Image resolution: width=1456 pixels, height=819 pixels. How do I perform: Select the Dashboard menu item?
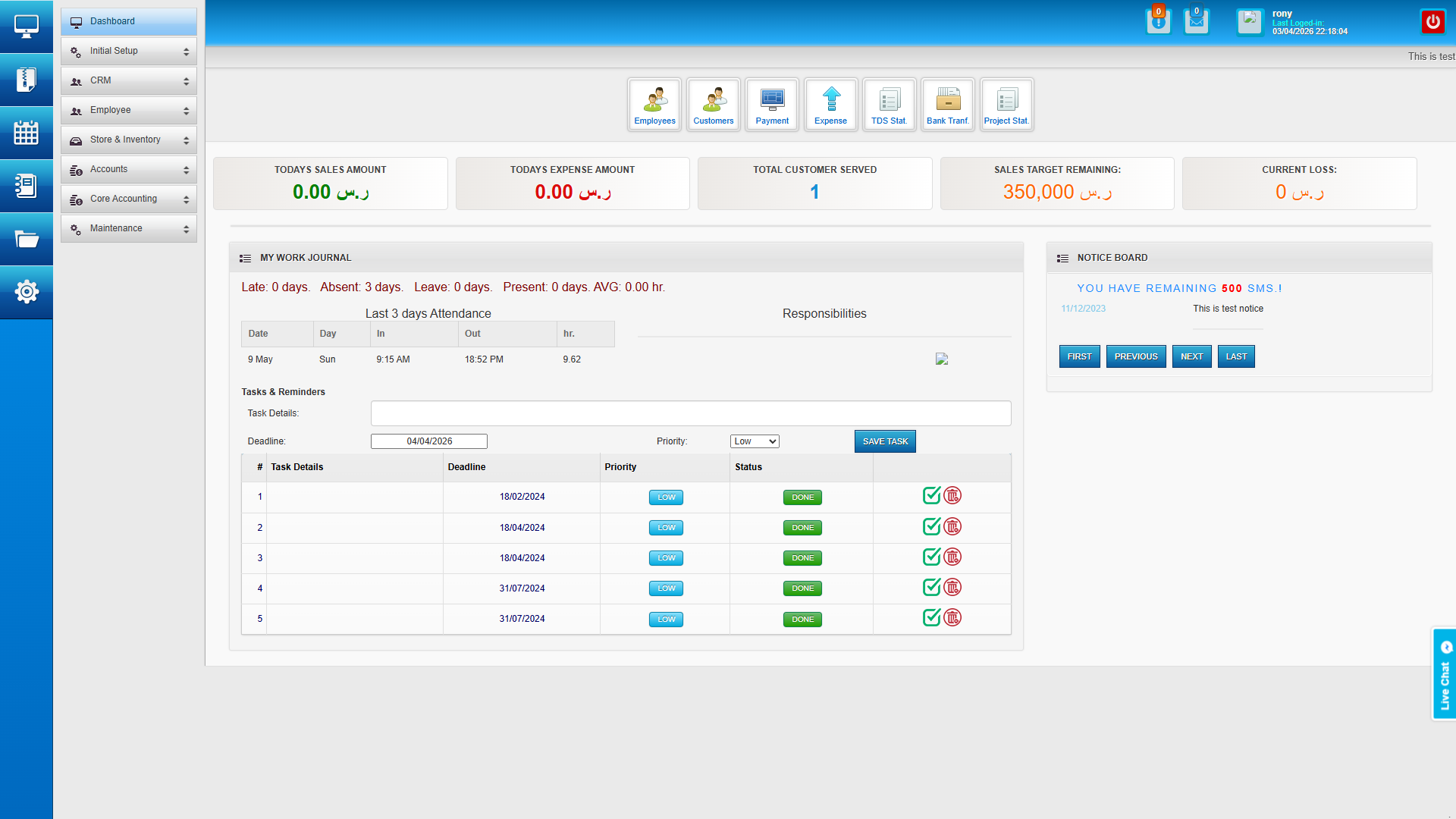point(129,21)
